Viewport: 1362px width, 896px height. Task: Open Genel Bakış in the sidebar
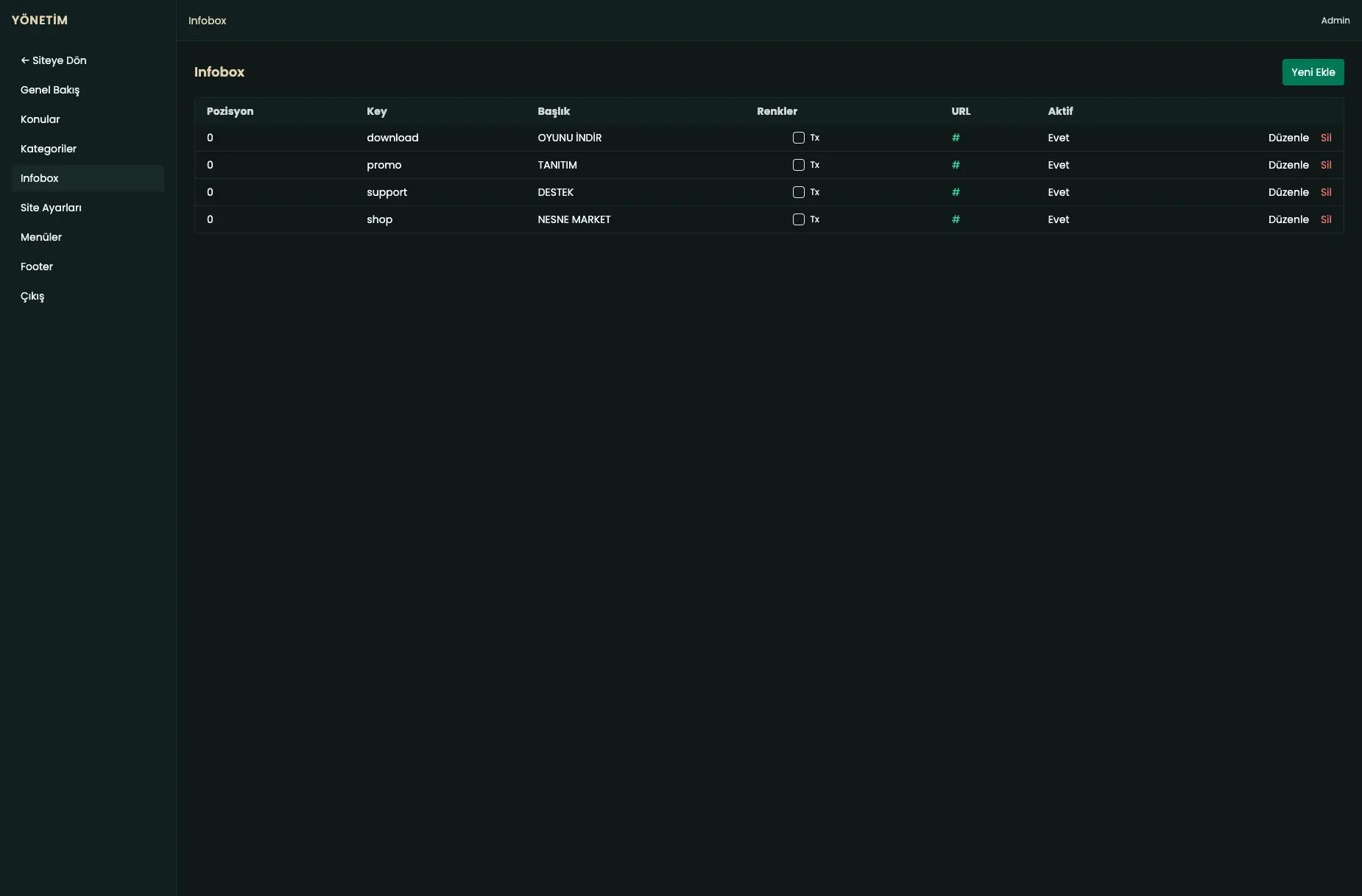click(50, 90)
